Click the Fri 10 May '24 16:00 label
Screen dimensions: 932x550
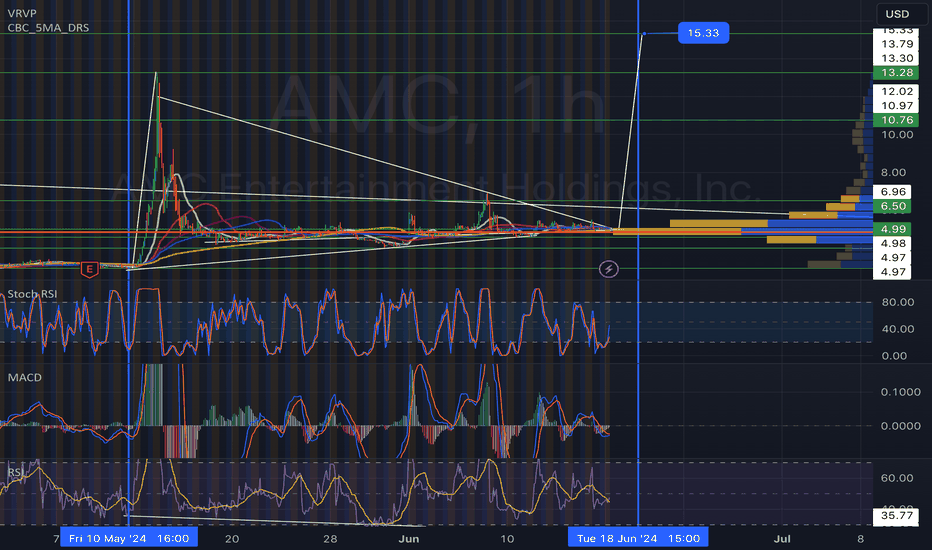point(129,538)
